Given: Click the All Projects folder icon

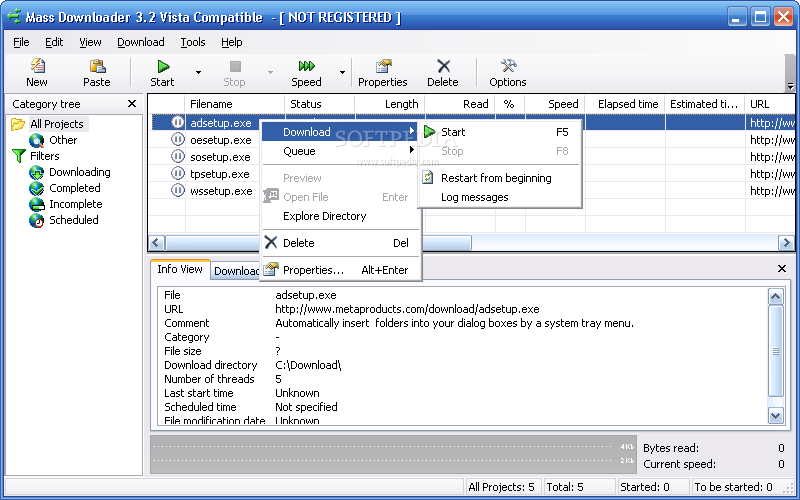Looking at the screenshot, I should [18, 124].
